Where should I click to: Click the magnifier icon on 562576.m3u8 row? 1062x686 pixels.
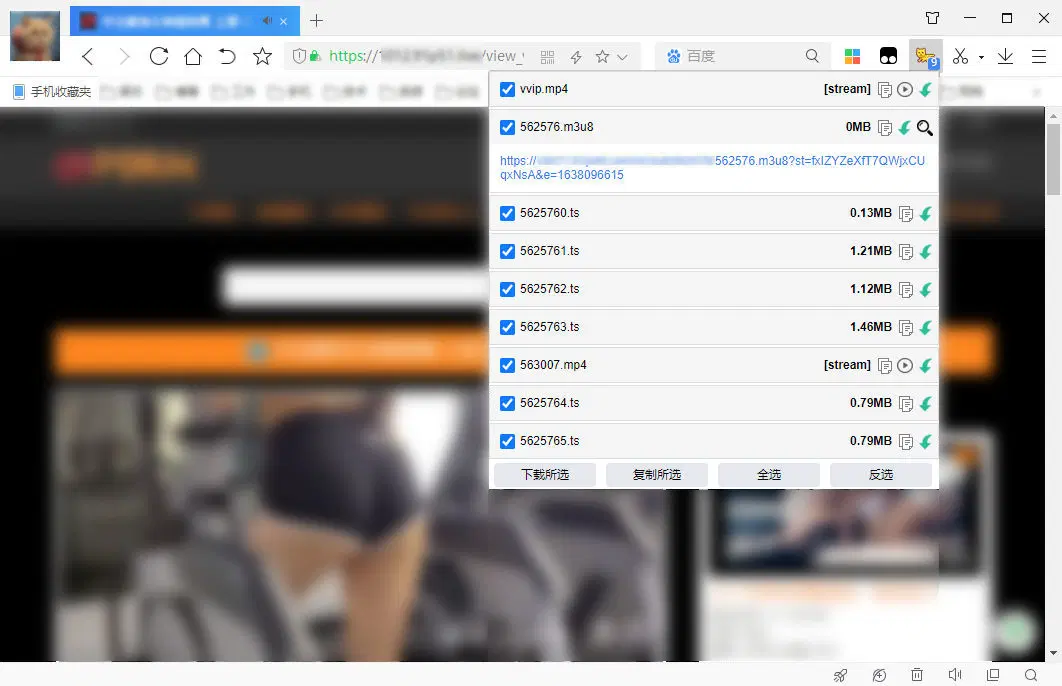pyautogui.click(x=925, y=128)
